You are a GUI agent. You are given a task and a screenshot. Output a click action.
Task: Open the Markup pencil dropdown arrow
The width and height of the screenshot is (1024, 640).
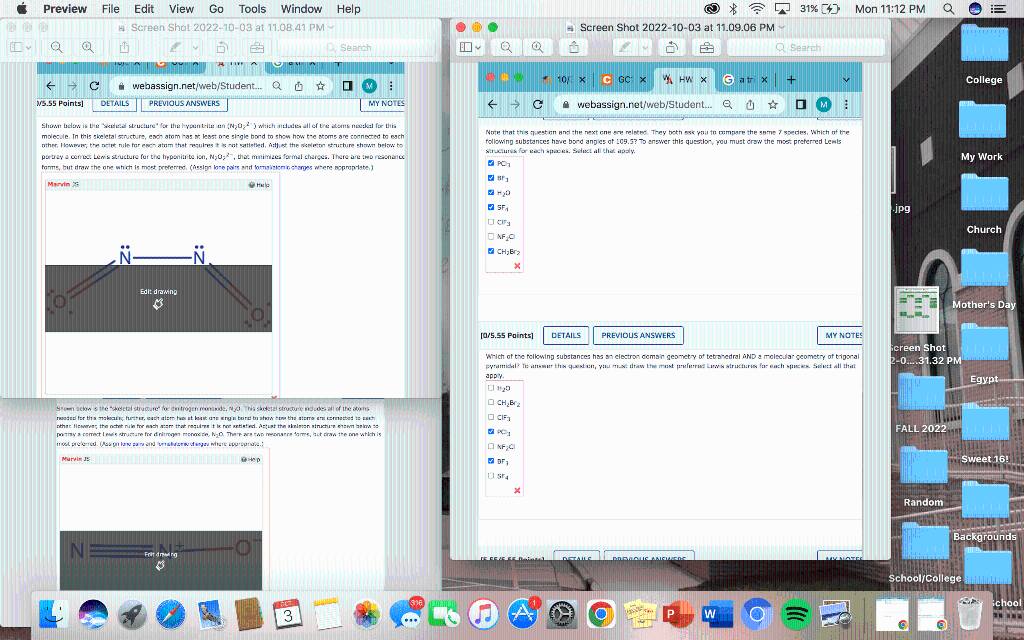pyautogui.click(x=644, y=47)
